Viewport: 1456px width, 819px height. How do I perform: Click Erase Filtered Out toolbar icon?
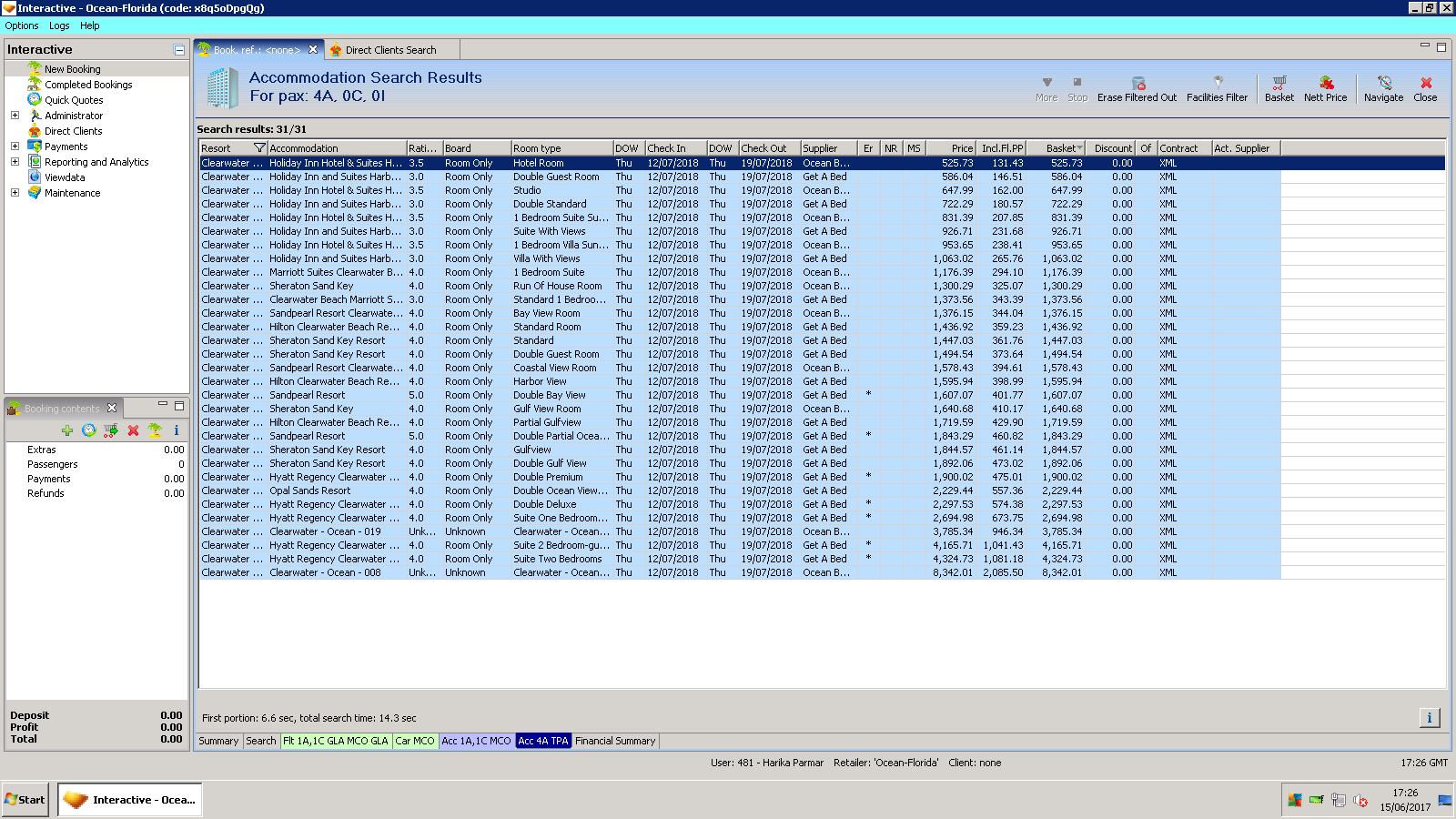coord(1137,83)
